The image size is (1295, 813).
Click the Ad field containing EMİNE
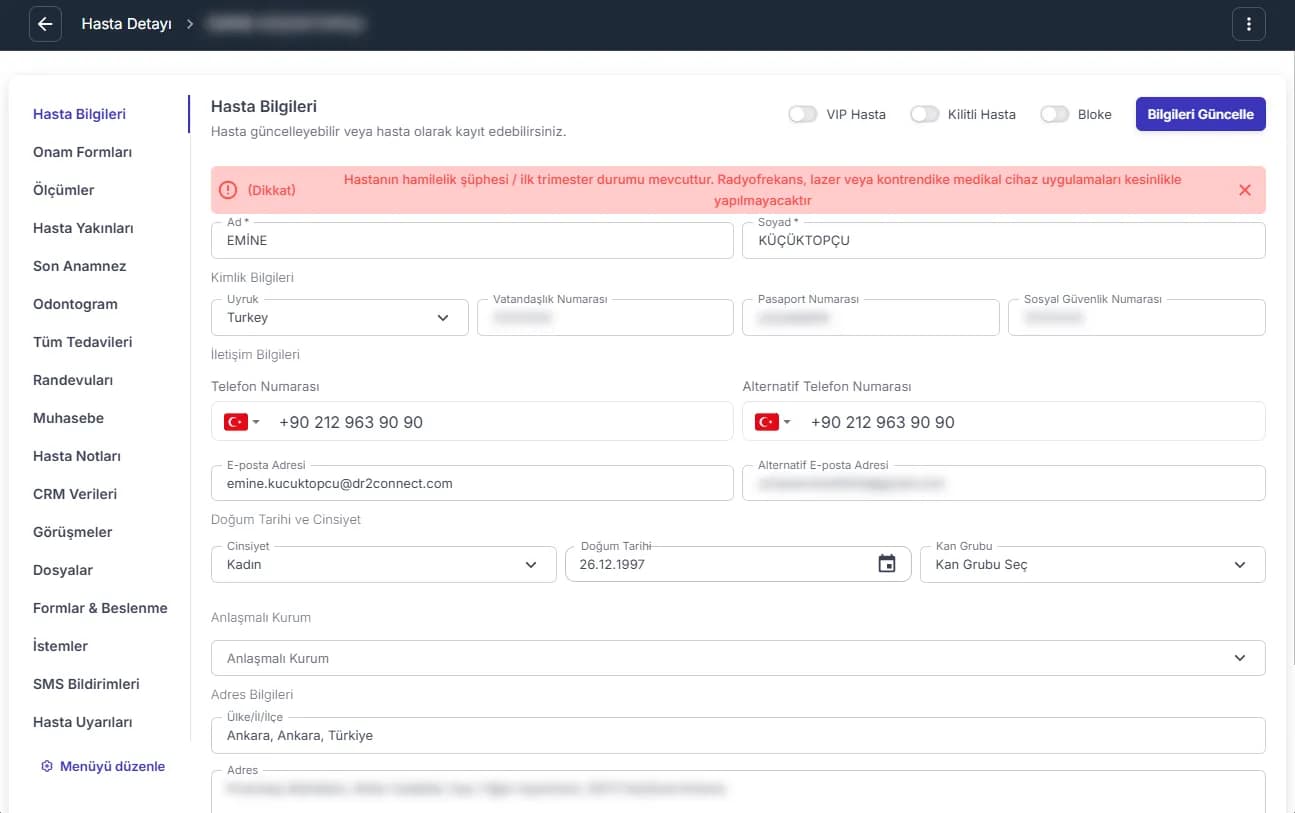[x=472, y=240]
